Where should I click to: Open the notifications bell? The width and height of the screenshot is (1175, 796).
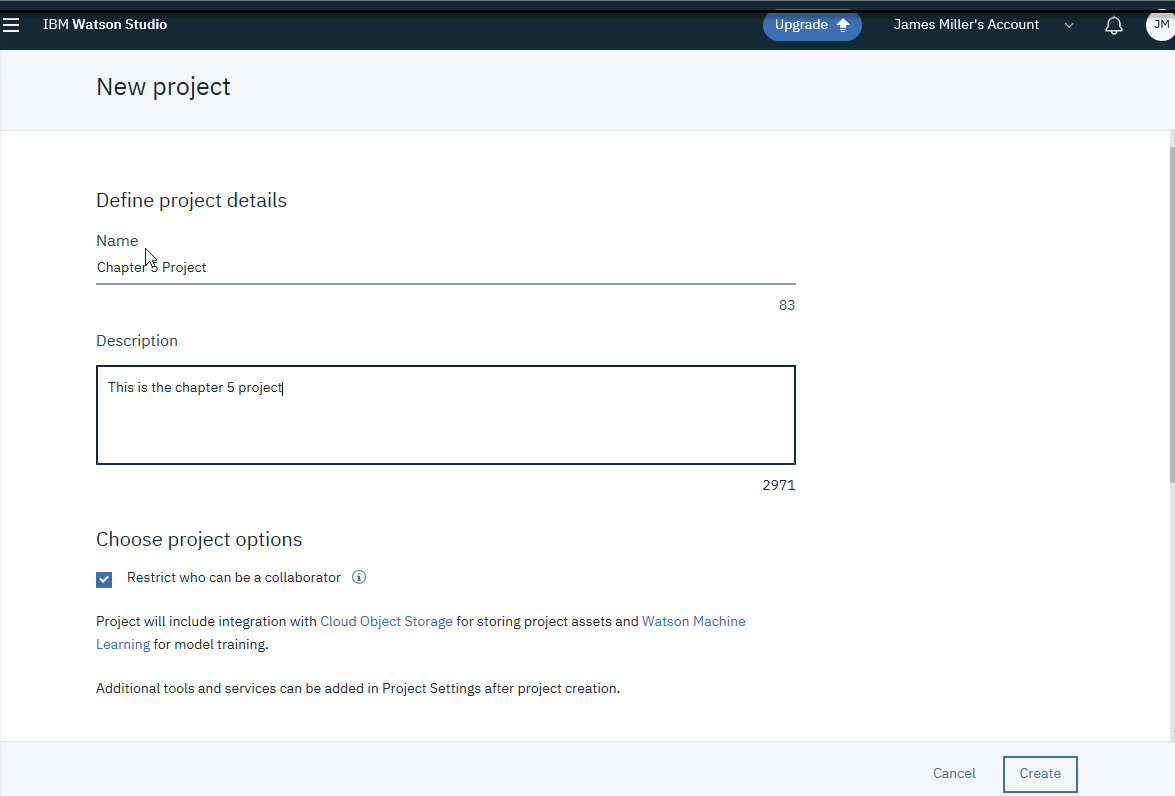click(x=1114, y=25)
